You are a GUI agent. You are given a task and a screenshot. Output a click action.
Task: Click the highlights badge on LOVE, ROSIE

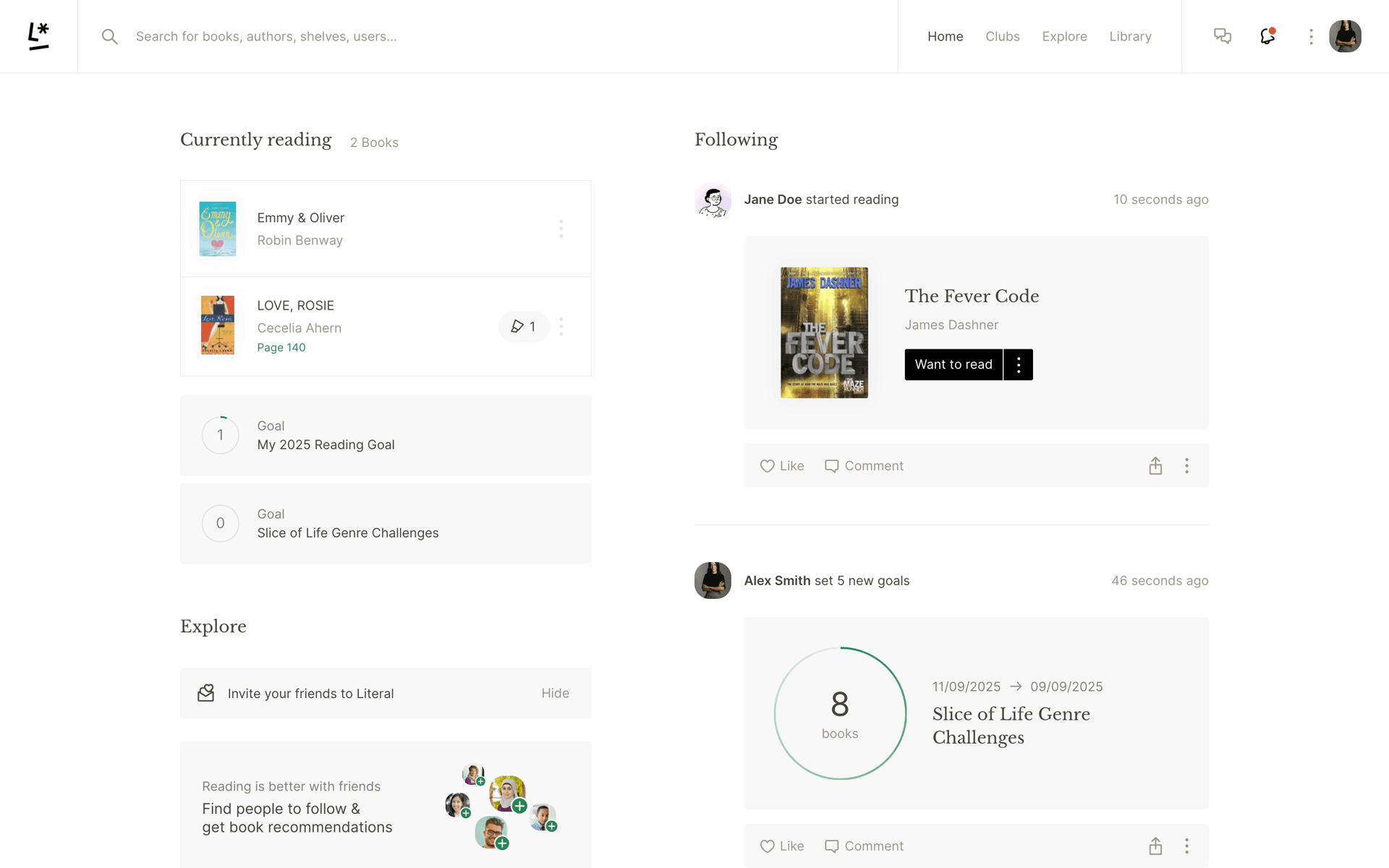click(523, 326)
